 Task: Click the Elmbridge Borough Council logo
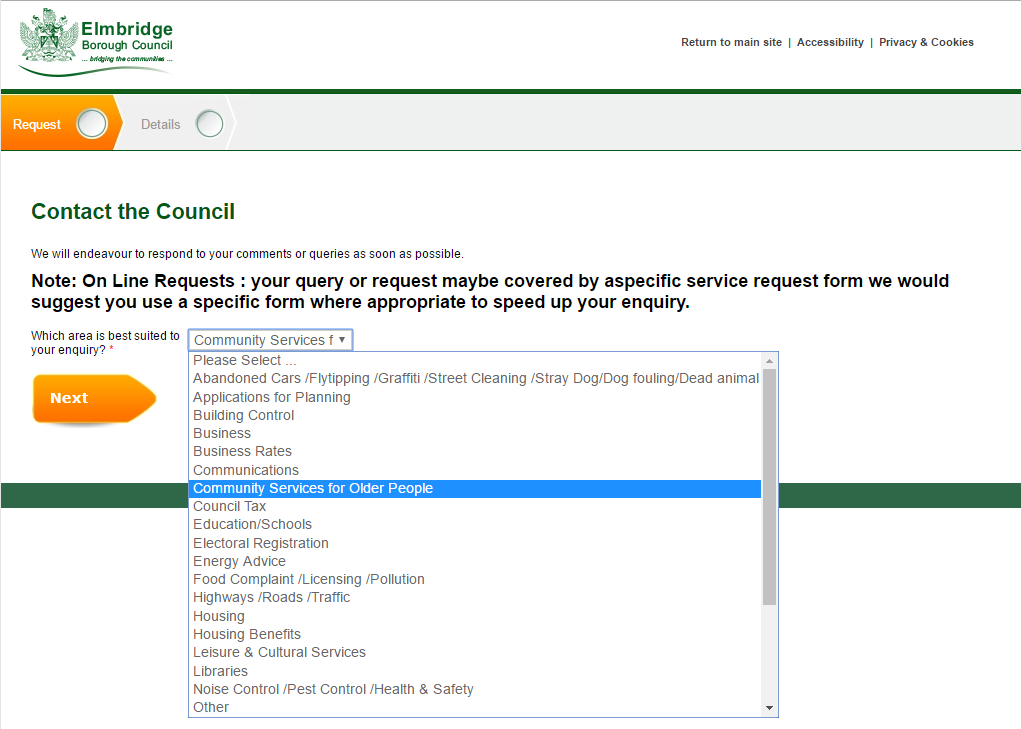click(x=96, y=42)
